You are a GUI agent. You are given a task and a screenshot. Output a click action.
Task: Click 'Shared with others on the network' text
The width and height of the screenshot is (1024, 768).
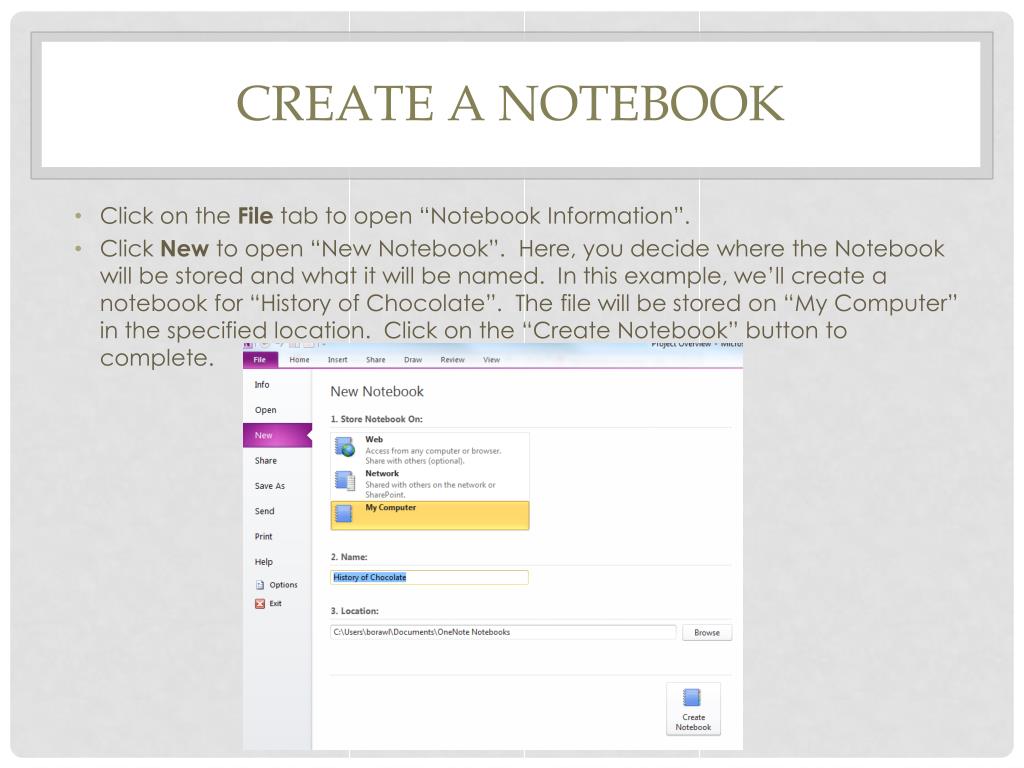[x=430, y=485]
